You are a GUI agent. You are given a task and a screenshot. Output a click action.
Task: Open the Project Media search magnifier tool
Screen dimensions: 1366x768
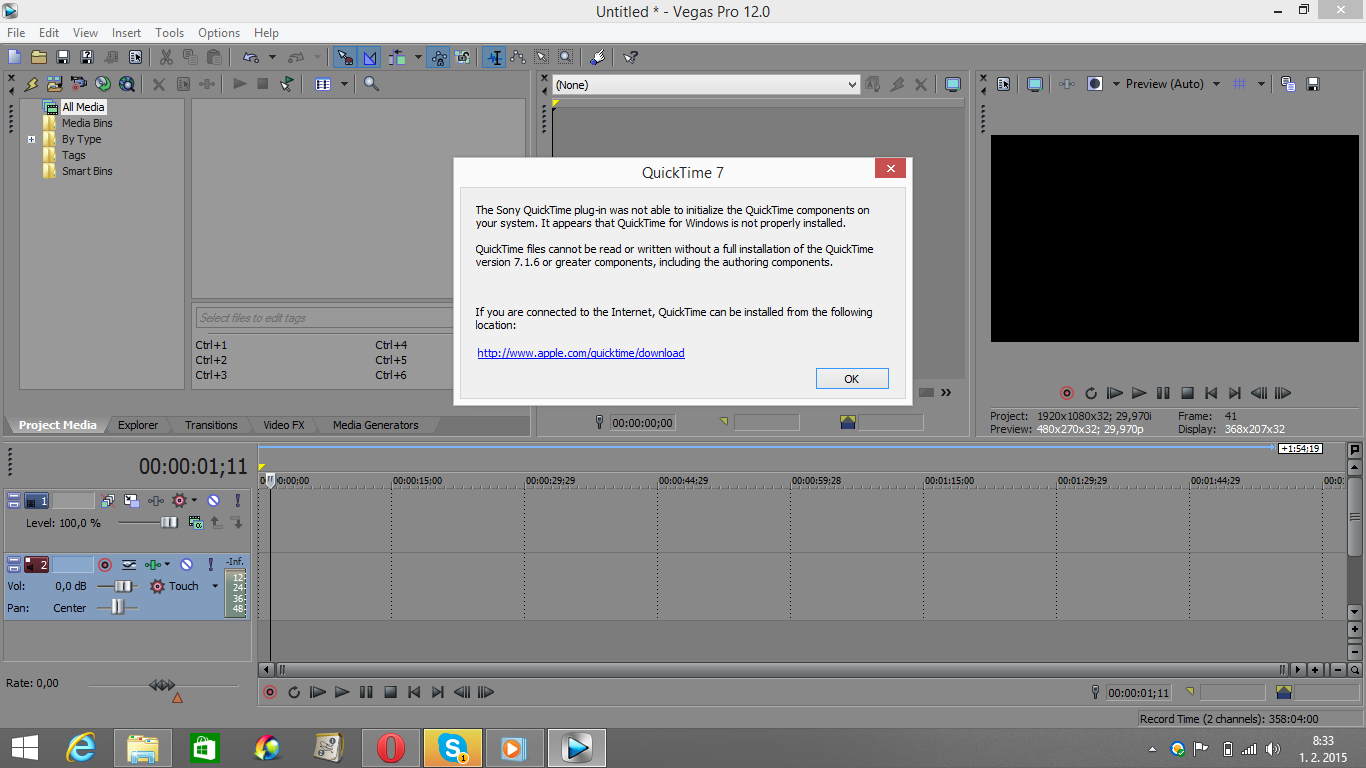pyautogui.click(x=371, y=84)
